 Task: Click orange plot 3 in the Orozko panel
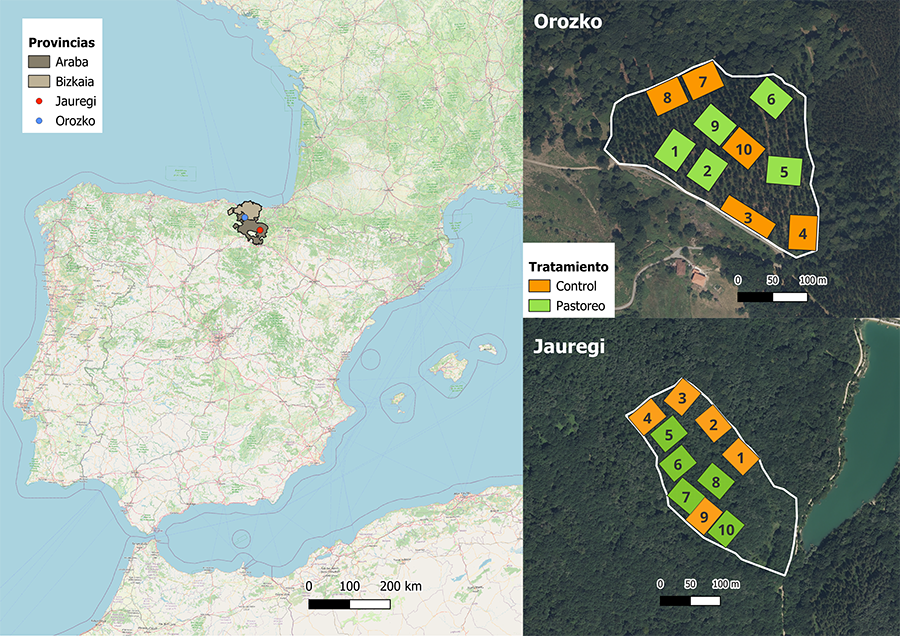pos(748,217)
